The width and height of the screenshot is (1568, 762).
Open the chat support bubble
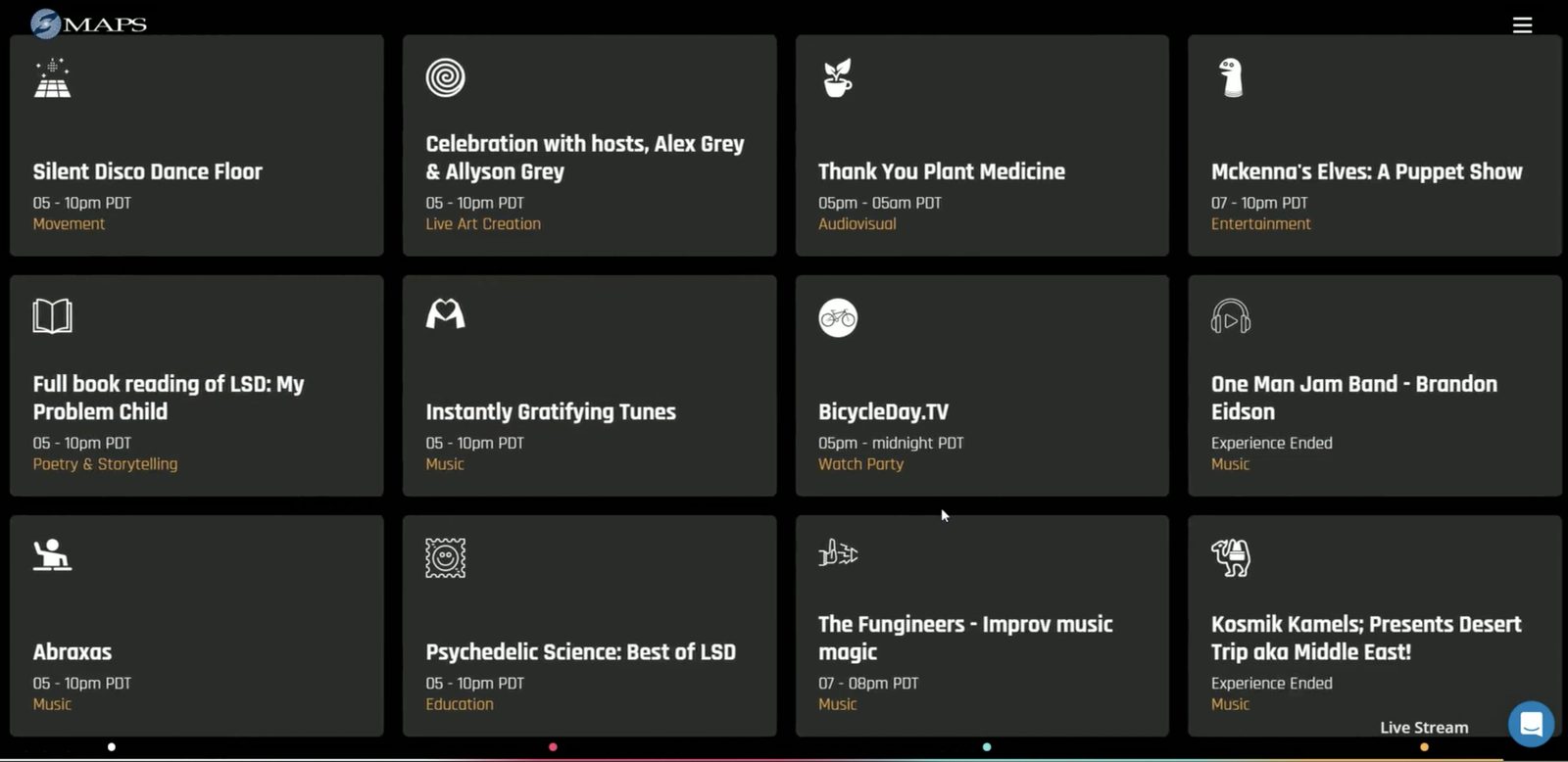(1531, 725)
